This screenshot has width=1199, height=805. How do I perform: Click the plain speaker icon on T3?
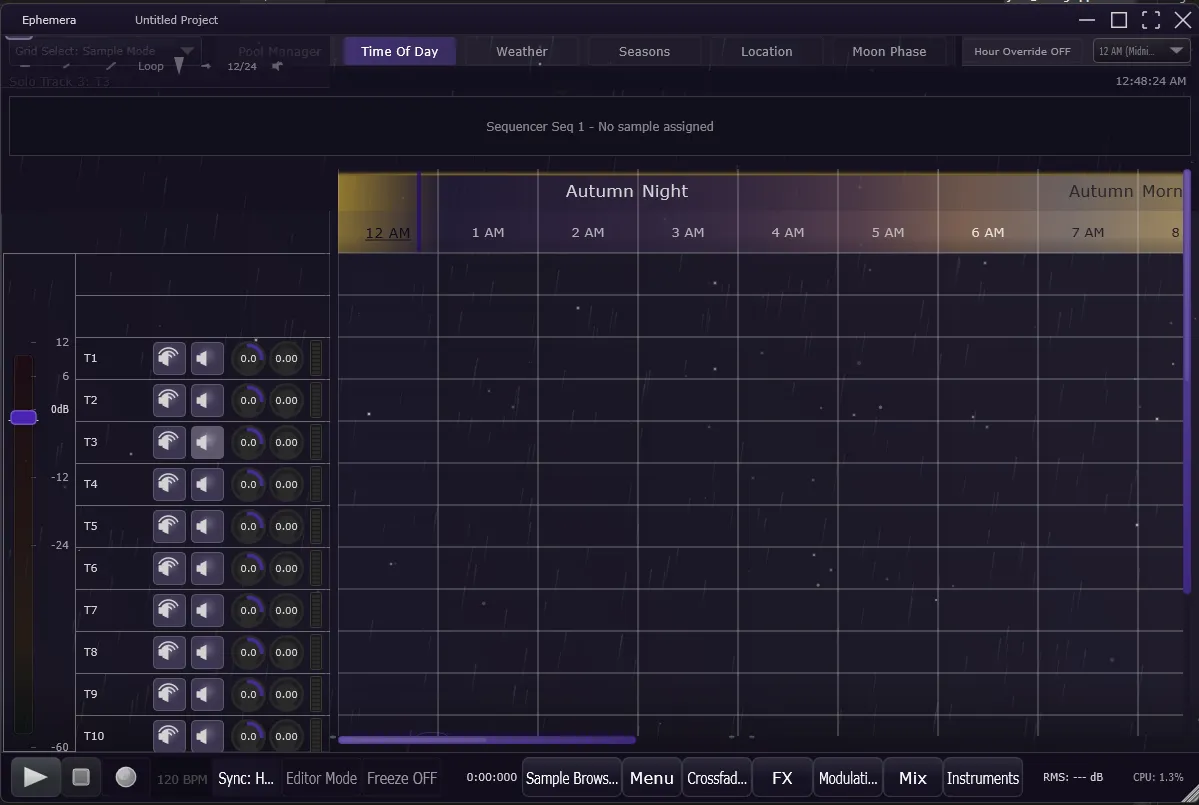(207, 442)
